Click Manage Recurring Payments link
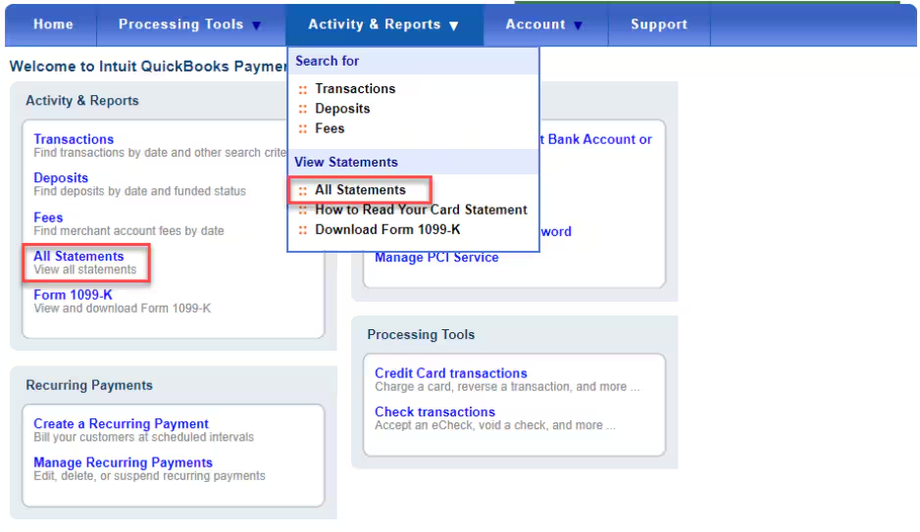920x532 pixels. pos(123,463)
